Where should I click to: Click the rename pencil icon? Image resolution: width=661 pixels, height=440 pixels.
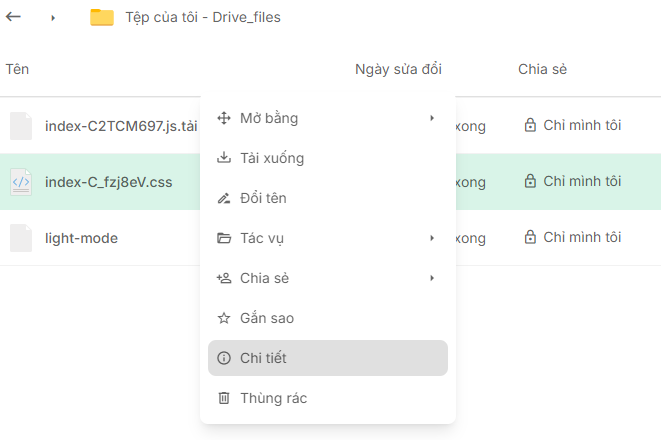(x=224, y=198)
